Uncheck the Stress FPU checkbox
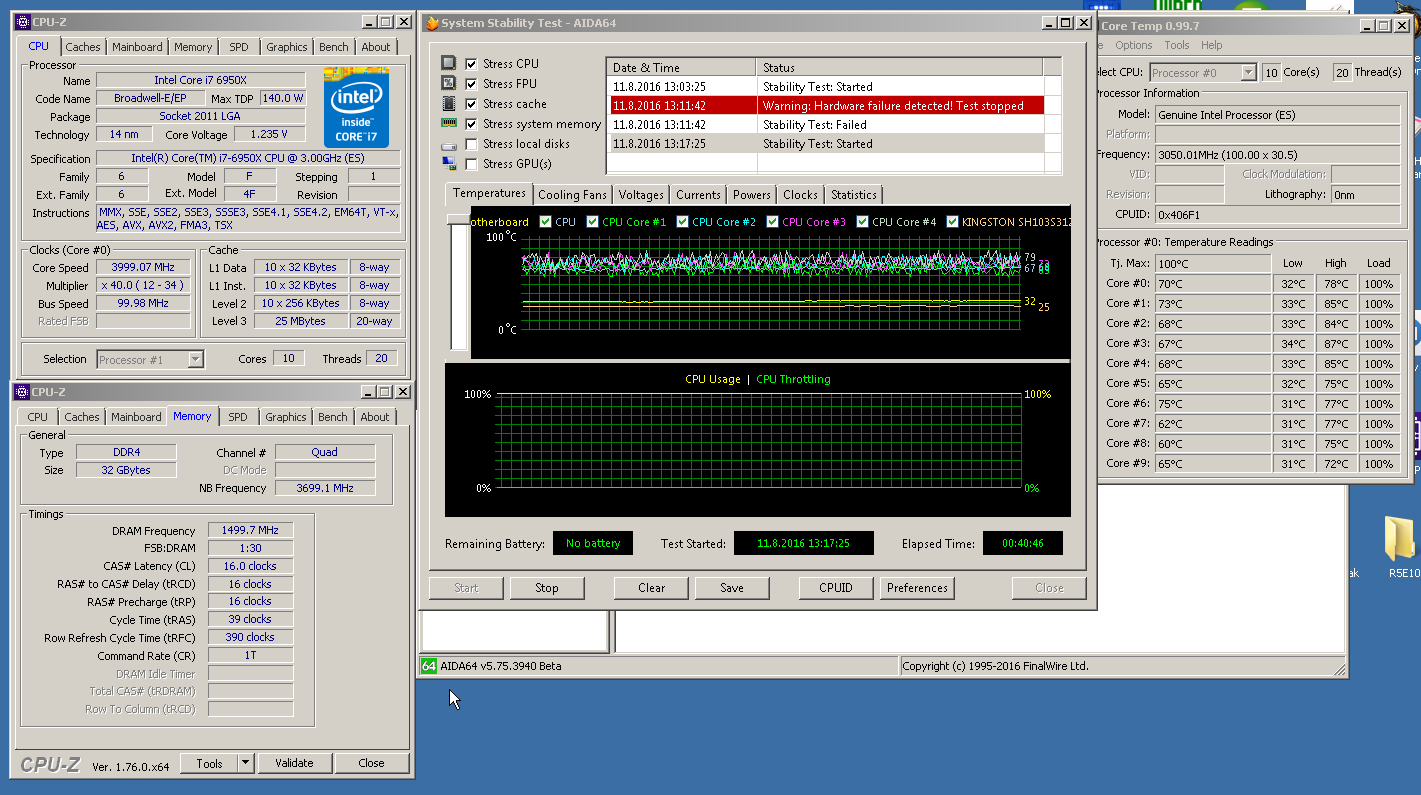Screen dimensions: 1421x795 [x=472, y=84]
